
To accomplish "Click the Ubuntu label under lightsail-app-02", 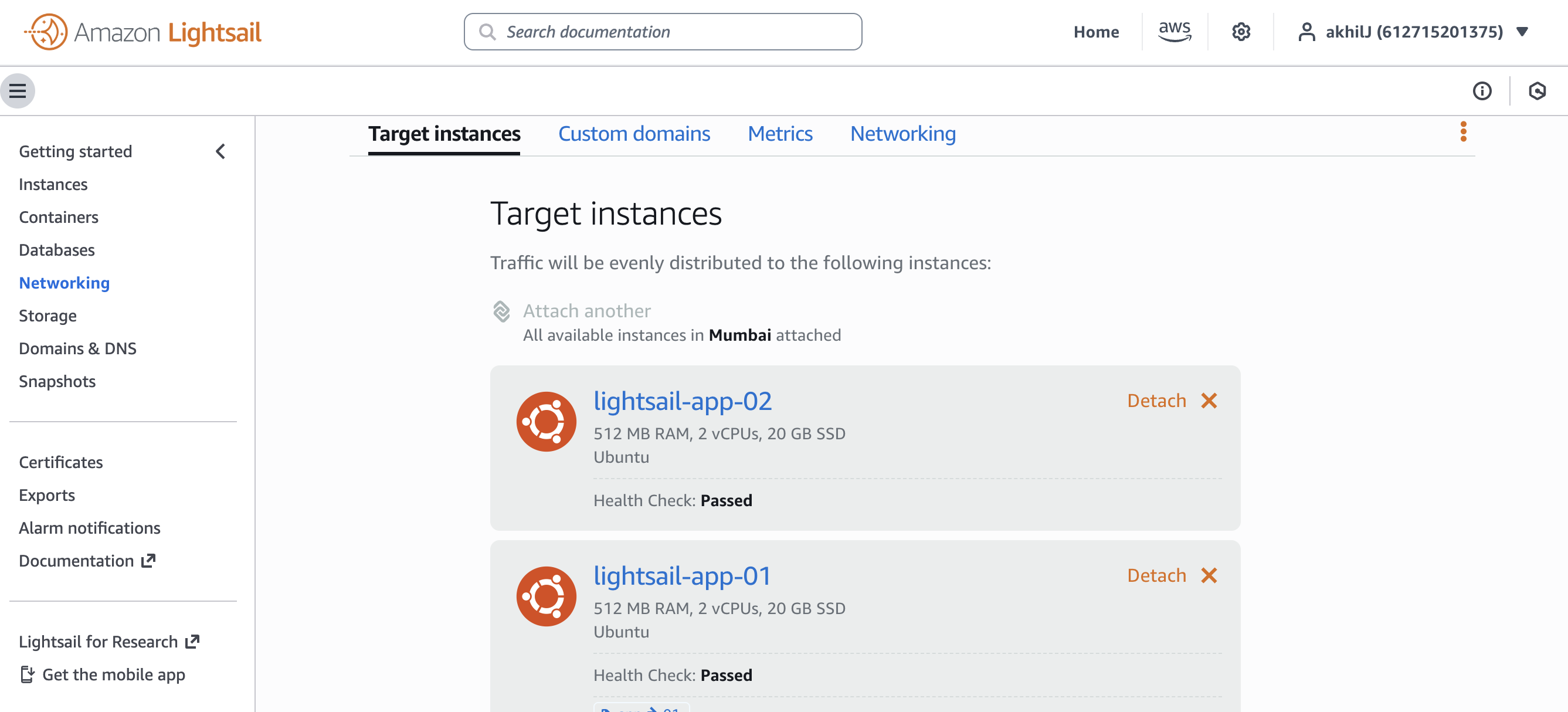I will [621, 457].
